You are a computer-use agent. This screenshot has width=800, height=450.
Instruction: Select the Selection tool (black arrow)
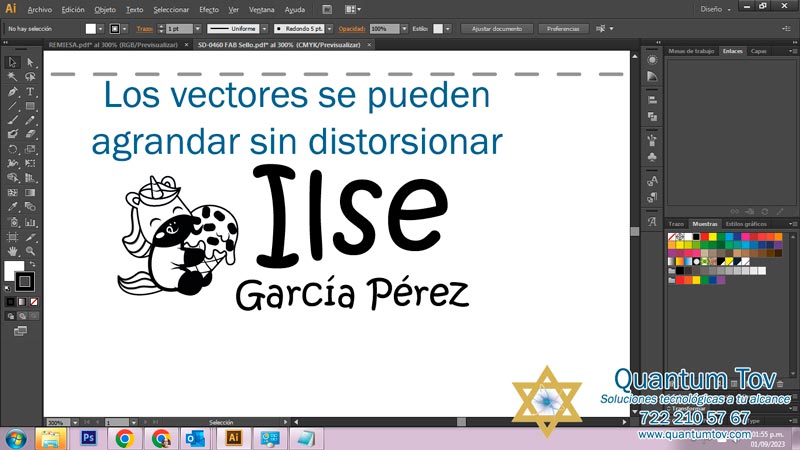[x=12, y=62]
